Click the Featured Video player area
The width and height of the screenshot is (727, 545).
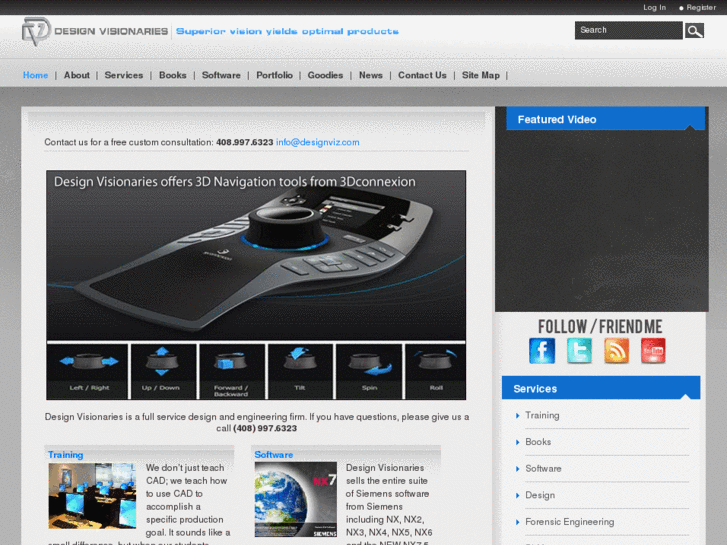(x=601, y=220)
